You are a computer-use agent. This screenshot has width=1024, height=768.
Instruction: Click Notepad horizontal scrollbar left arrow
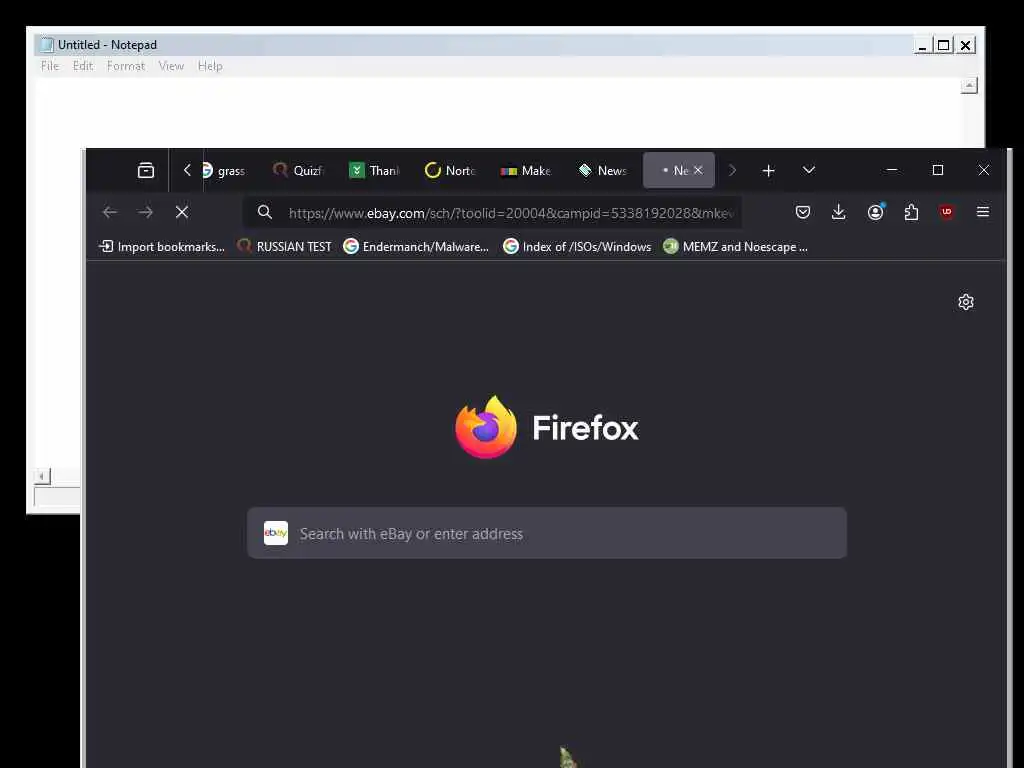42,477
